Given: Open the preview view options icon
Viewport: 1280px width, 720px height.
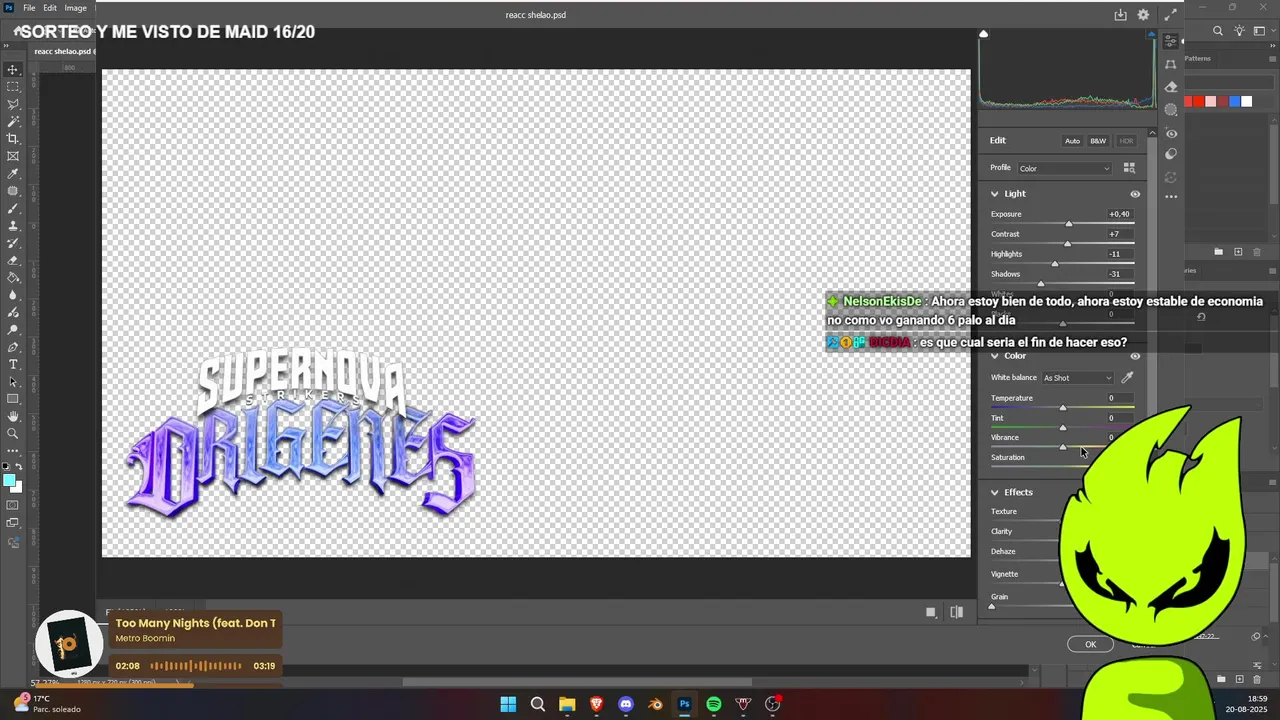Looking at the screenshot, I should point(931,612).
